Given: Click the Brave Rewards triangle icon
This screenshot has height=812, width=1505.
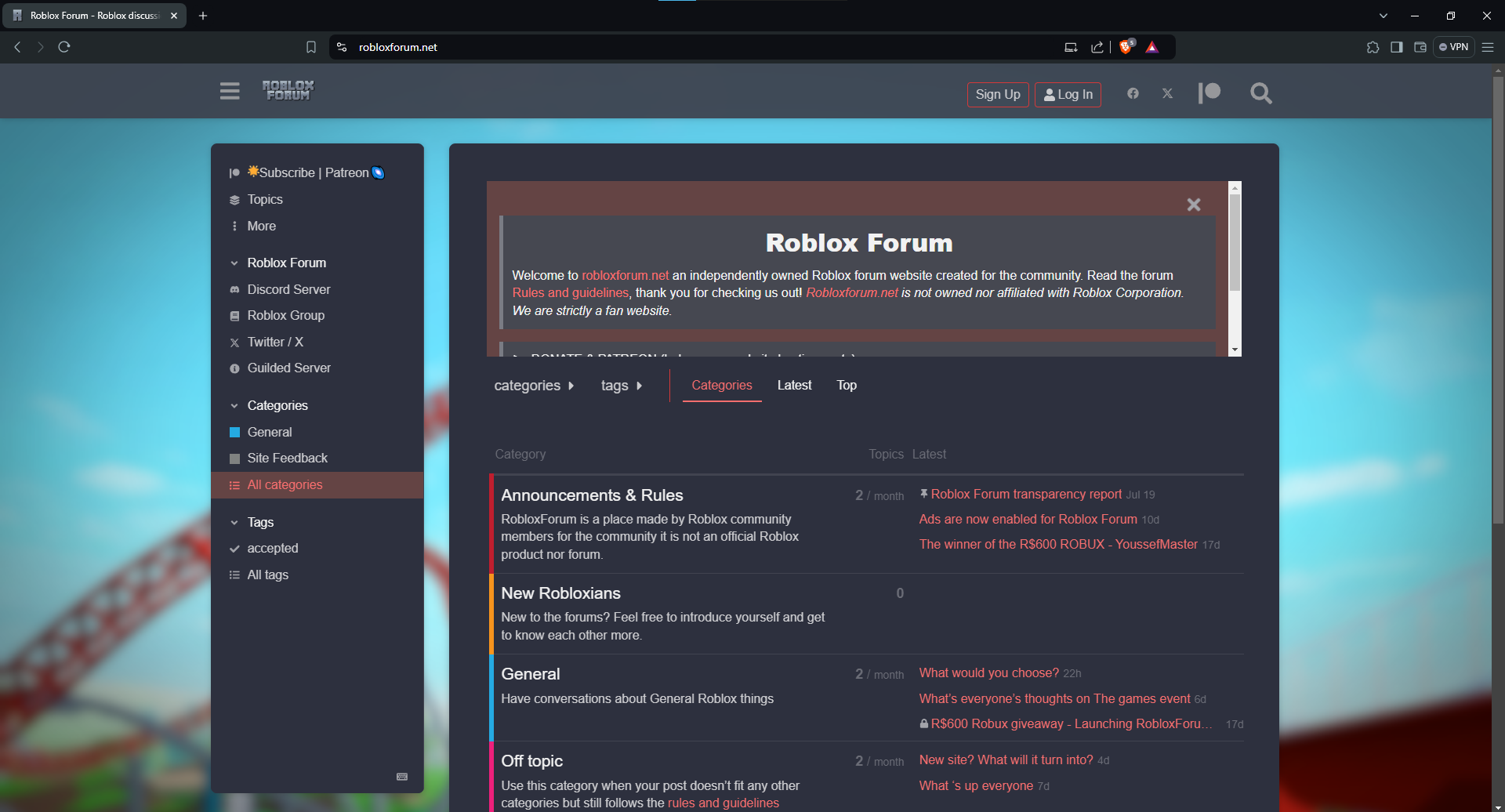Looking at the screenshot, I should (1151, 47).
